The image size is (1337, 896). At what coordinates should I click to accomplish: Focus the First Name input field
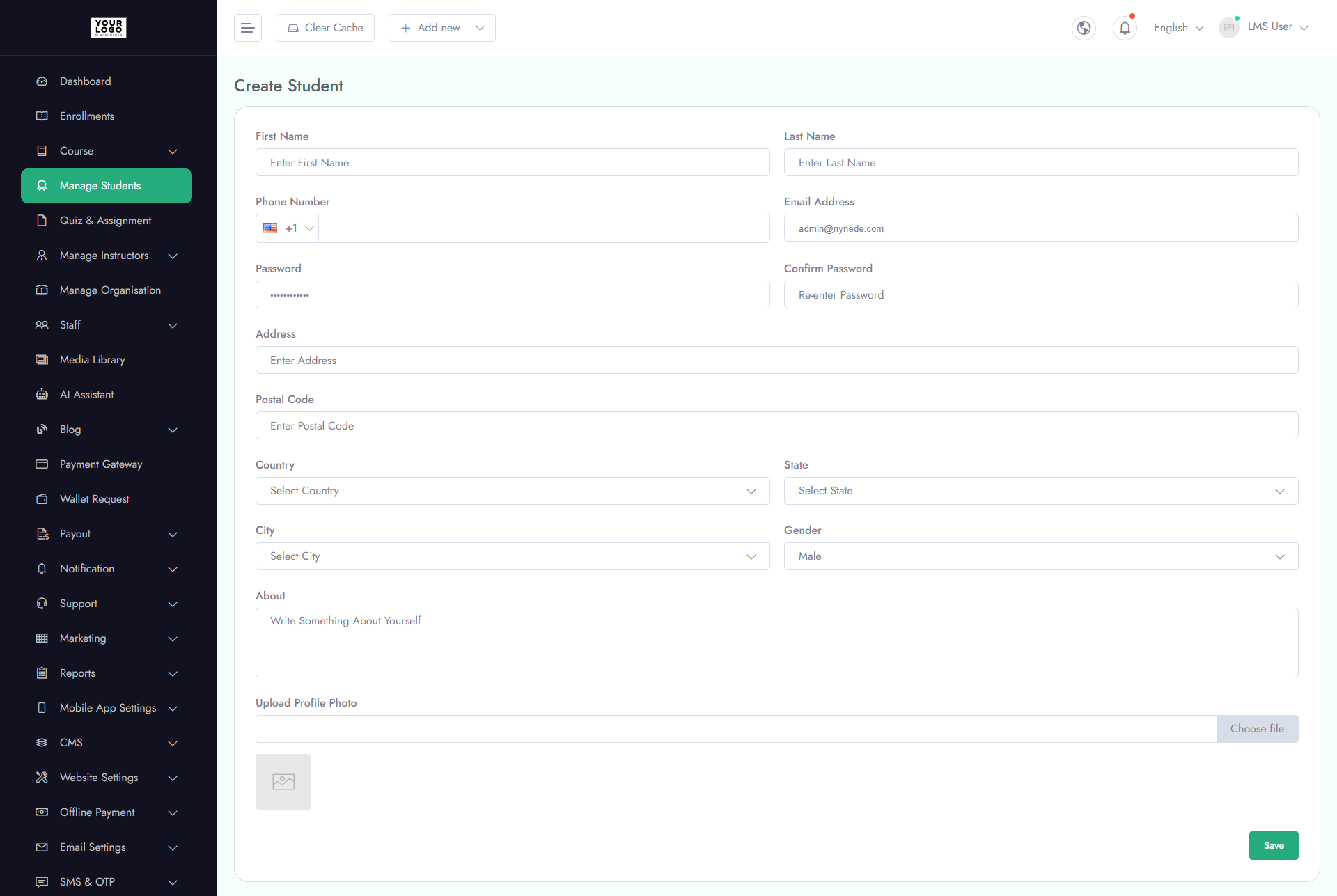[513, 162]
